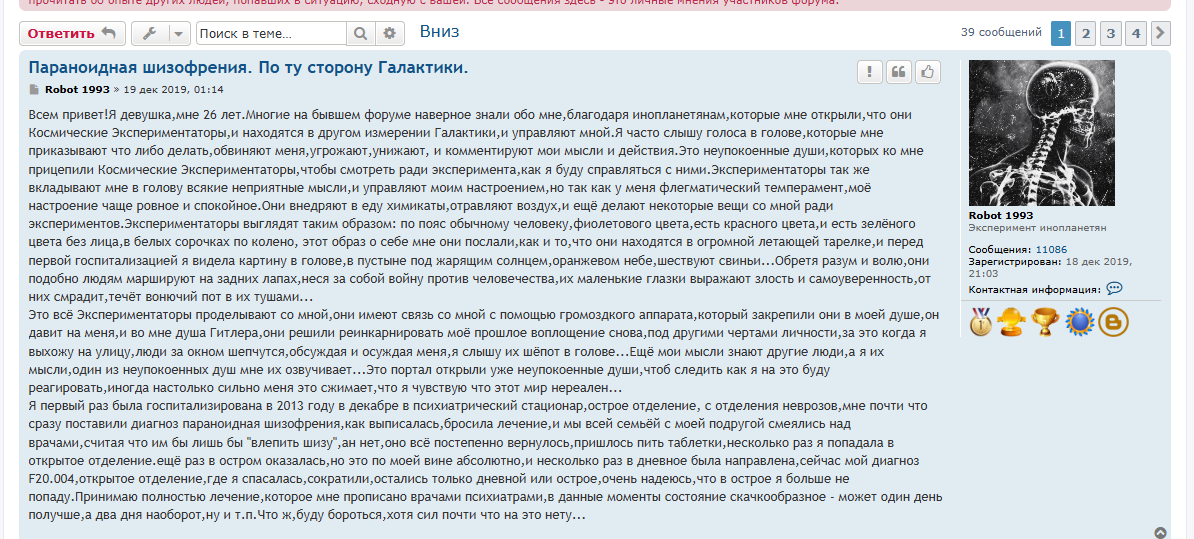
Task: Open topic tools wrench icon
Action: coord(150,33)
